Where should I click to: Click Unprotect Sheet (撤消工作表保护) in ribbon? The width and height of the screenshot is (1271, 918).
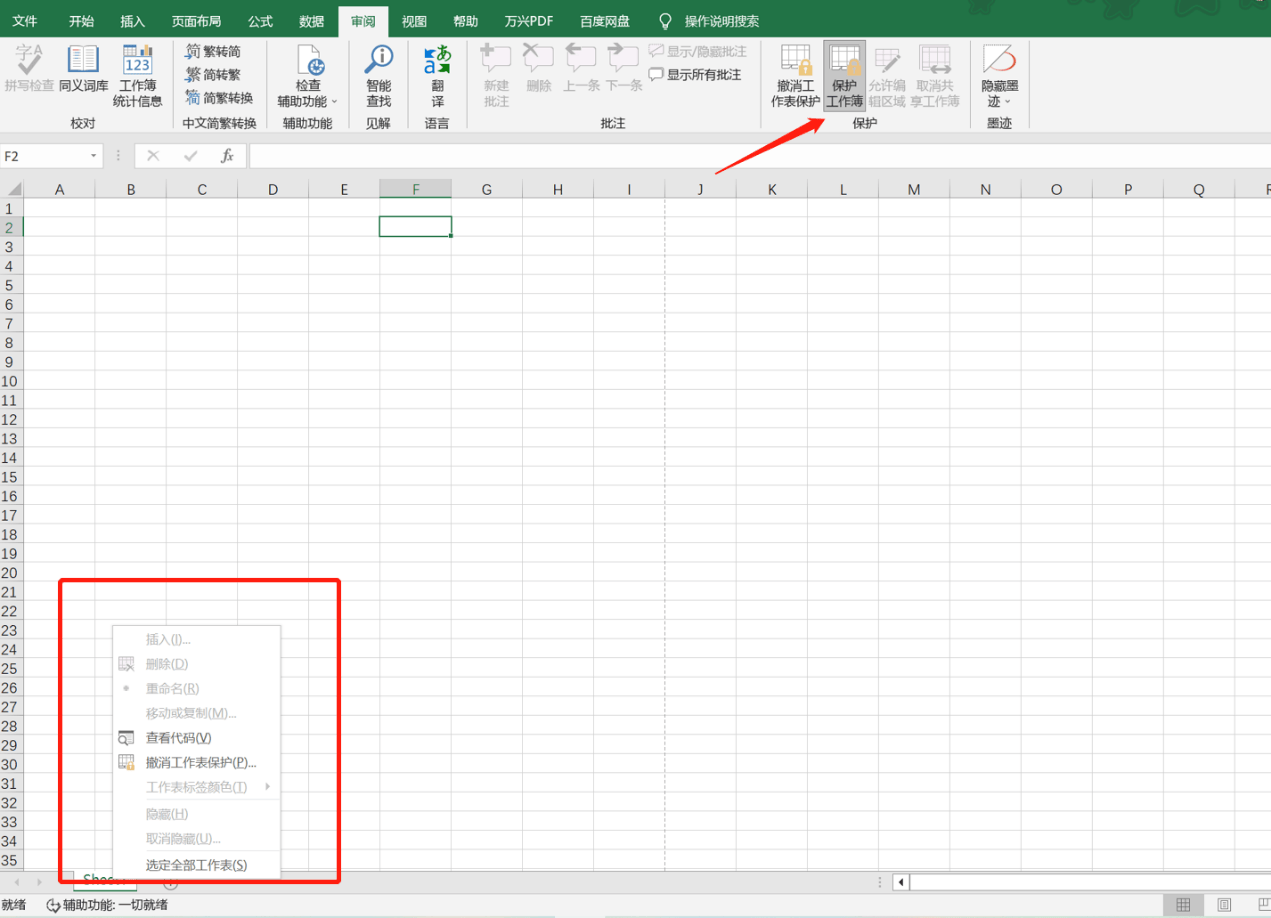click(x=796, y=76)
